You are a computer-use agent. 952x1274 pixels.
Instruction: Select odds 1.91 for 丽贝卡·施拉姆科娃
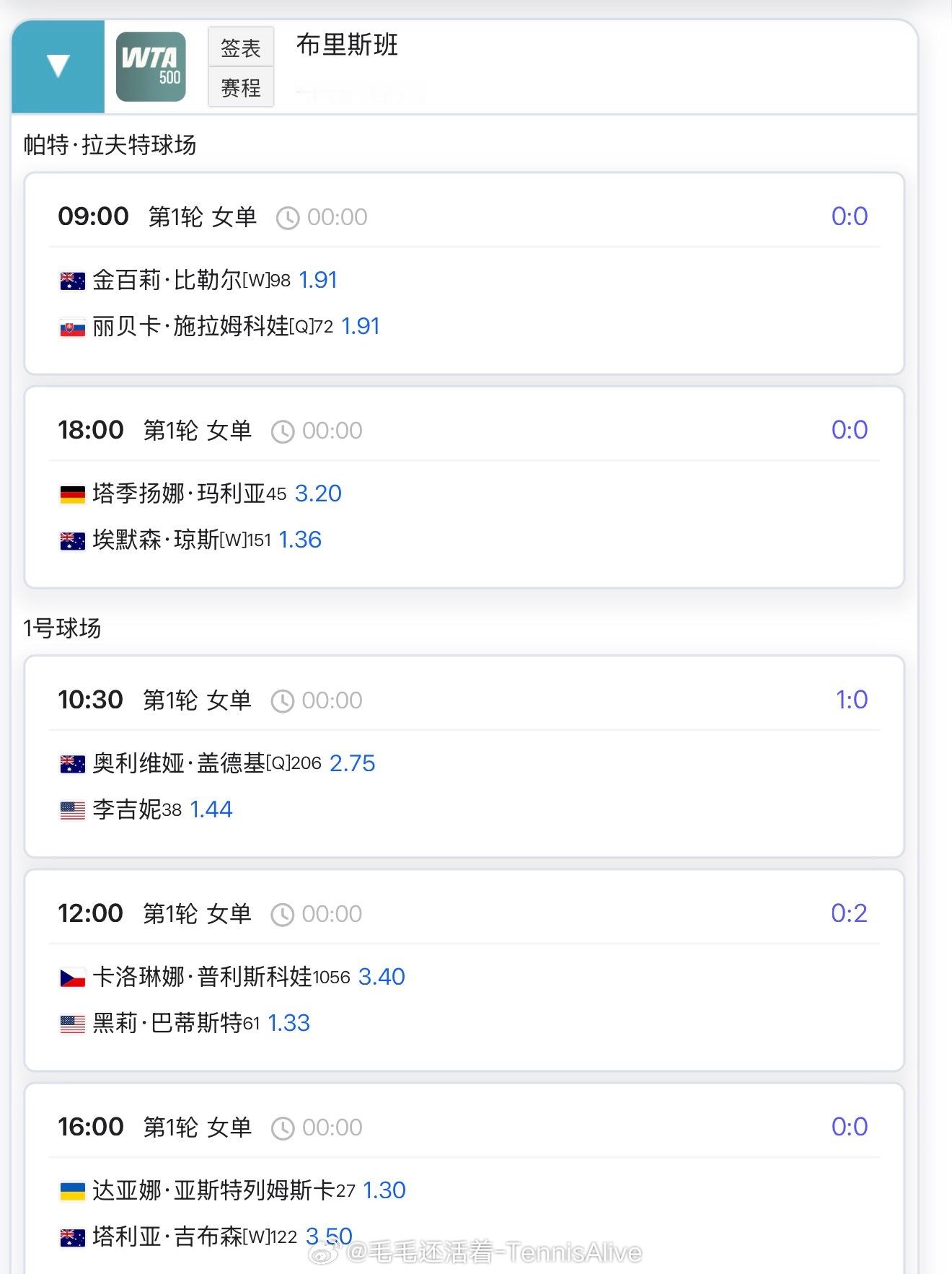coord(361,326)
